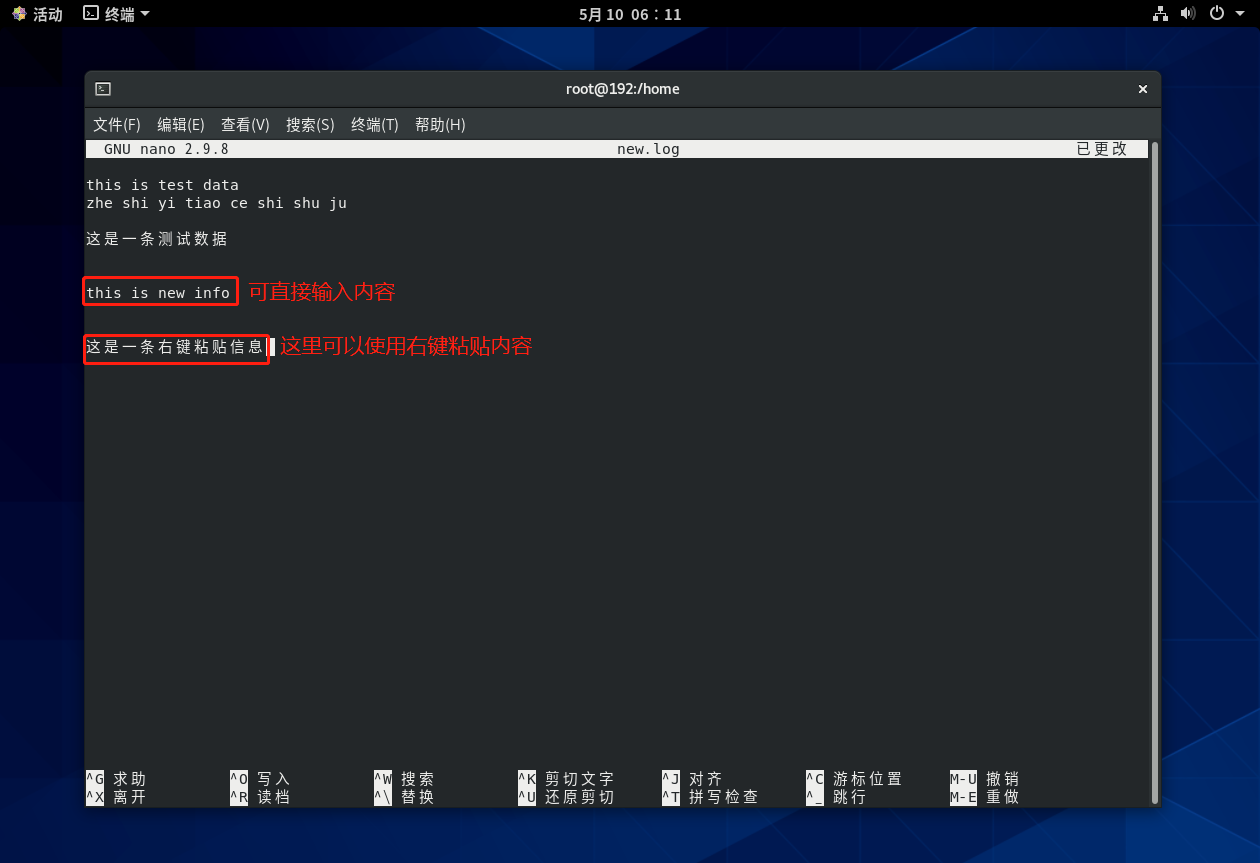
Task: Open the 终端(T) menu in the window menu bar
Action: 375,125
